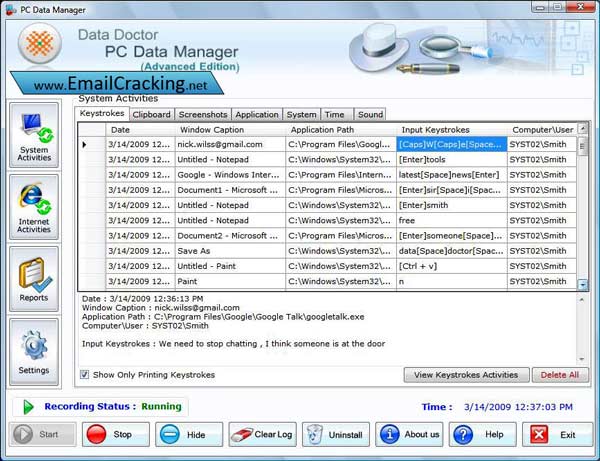The image size is (600, 461).
Task: Click the PC Data Manager title bar icon
Action: pyautogui.click(x=11, y=10)
